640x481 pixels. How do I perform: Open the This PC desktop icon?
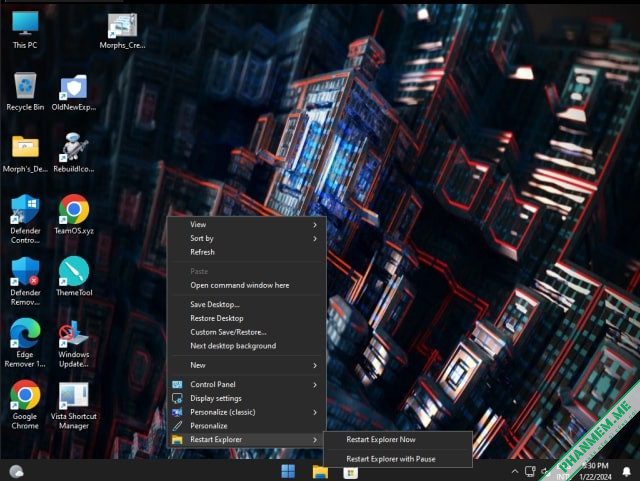(25, 30)
